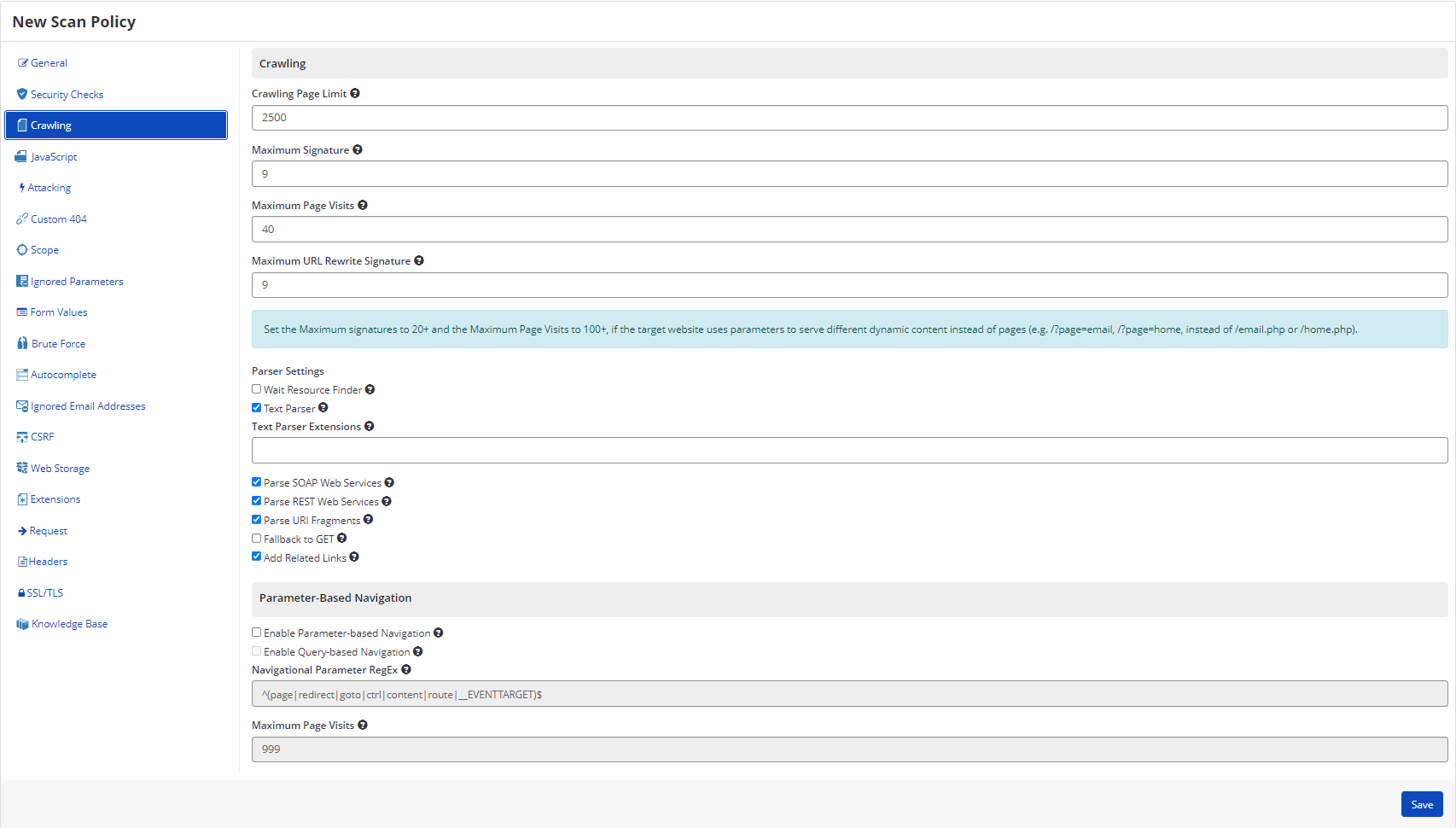
Task: Click the Security Checks shield icon
Action: (x=21, y=94)
